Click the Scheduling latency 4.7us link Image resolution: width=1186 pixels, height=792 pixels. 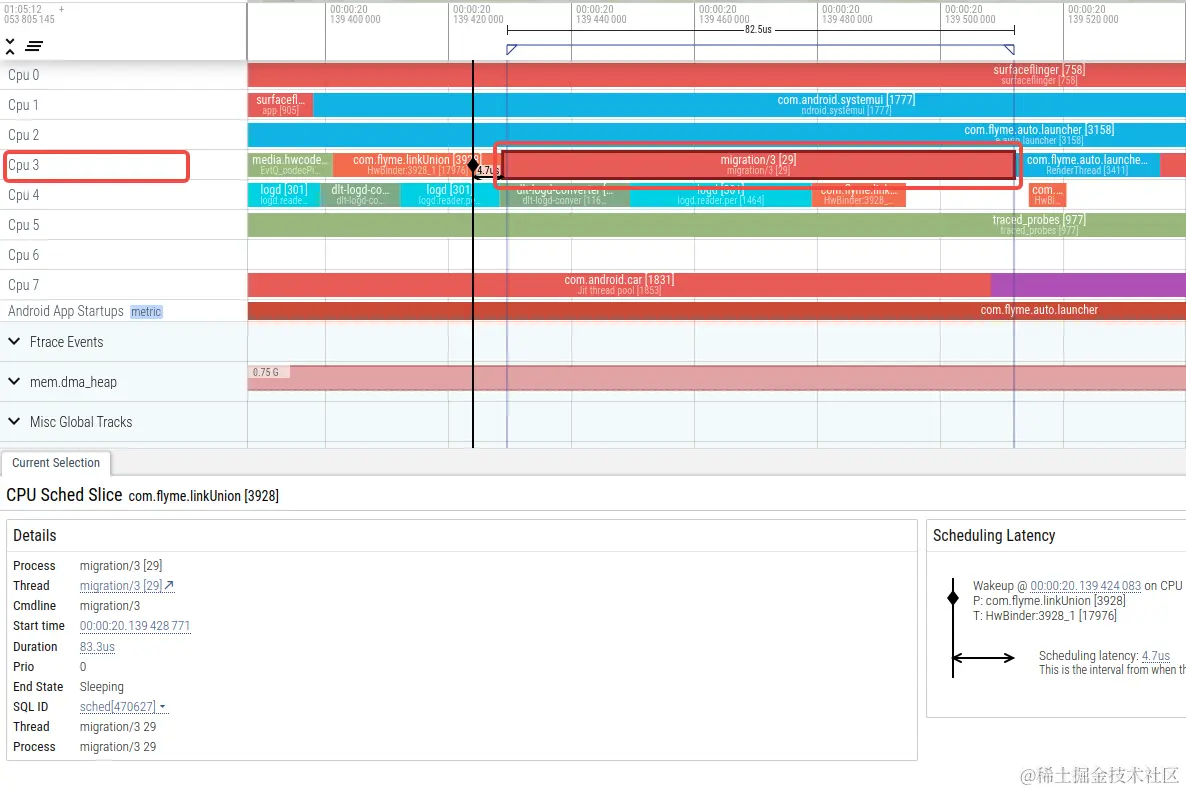tap(1156, 656)
